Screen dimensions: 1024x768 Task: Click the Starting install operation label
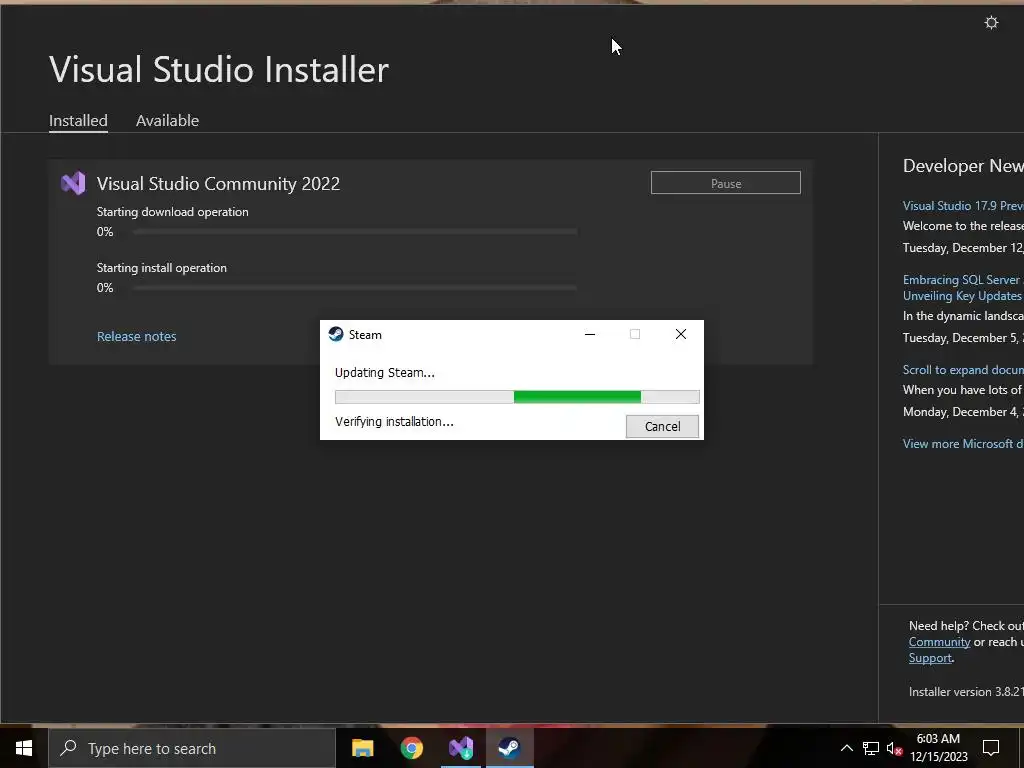tap(162, 268)
